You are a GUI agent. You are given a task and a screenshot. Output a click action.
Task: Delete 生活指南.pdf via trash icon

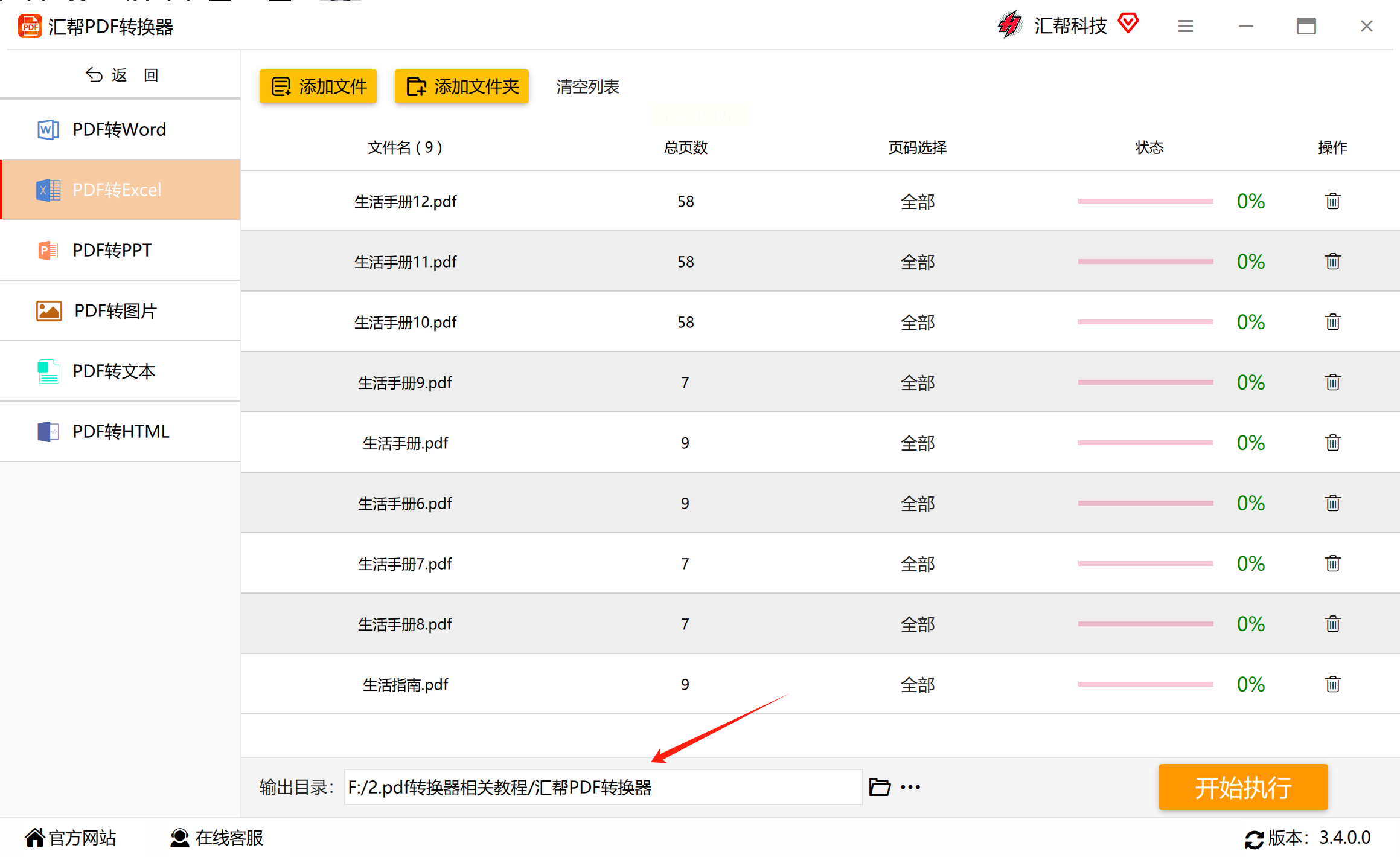coord(1332,684)
